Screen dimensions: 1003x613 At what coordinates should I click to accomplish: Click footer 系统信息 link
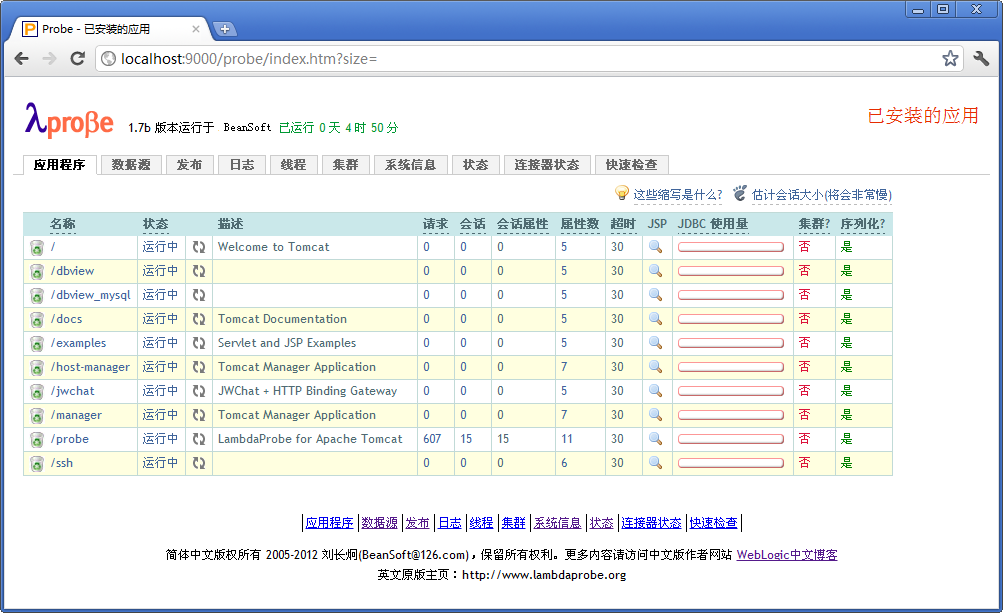tap(557, 523)
